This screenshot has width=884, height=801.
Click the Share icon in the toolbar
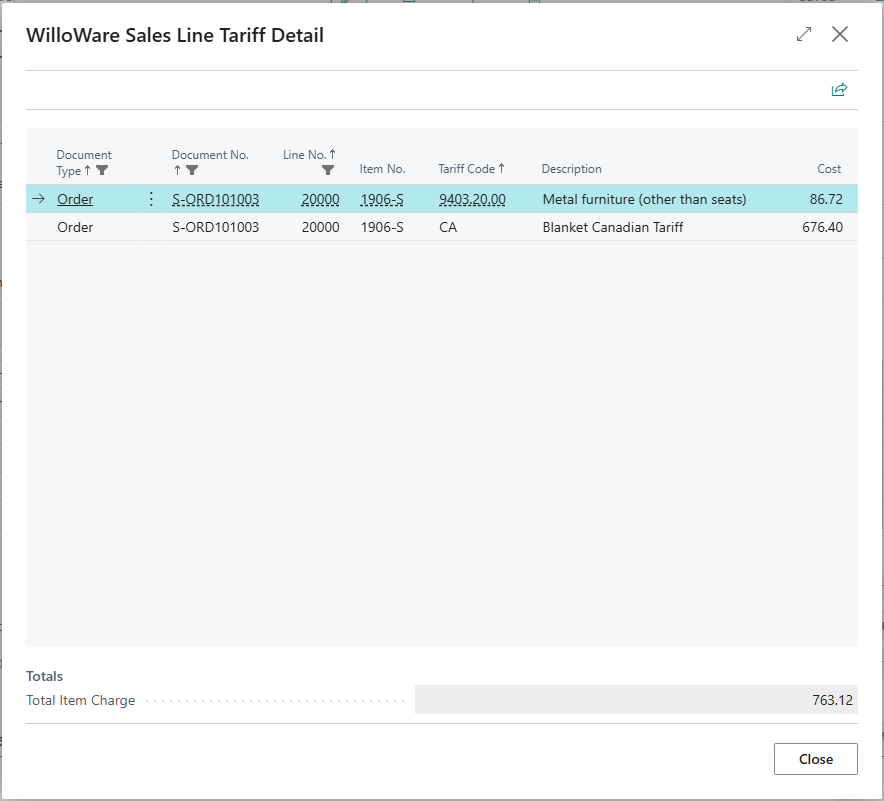[839, 90]
